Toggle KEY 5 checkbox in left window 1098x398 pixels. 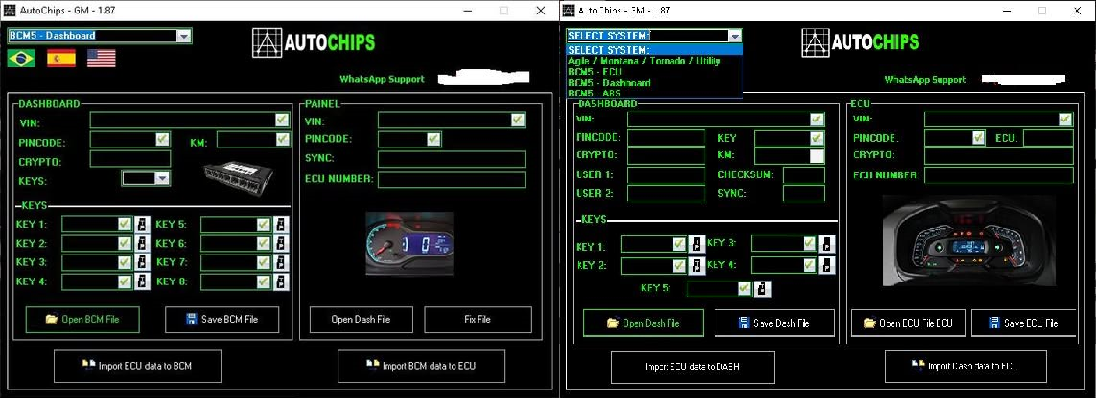click(263, 224)
